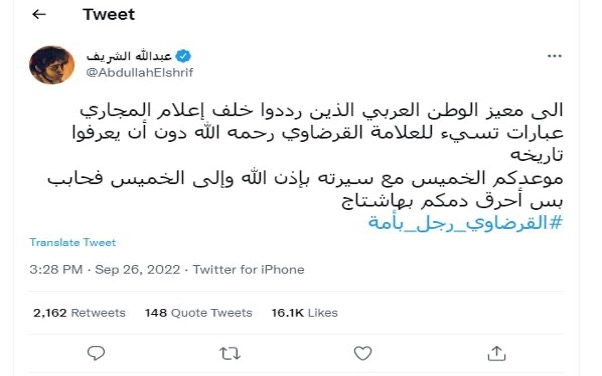View the 2,162 Retweets list

click(x=79, y=313)
